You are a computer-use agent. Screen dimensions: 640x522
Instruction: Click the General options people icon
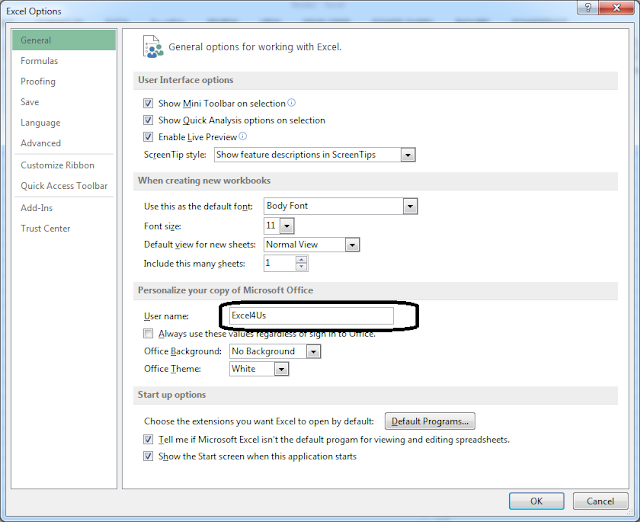click(153, 47)
